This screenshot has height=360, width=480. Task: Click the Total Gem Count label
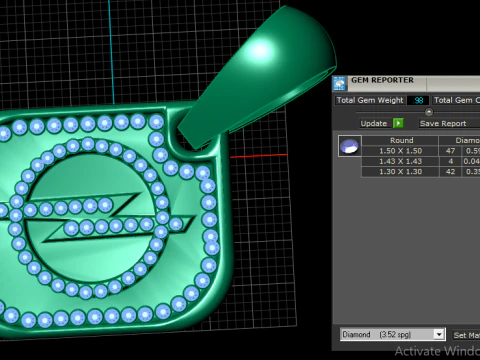tap(456, 100)
